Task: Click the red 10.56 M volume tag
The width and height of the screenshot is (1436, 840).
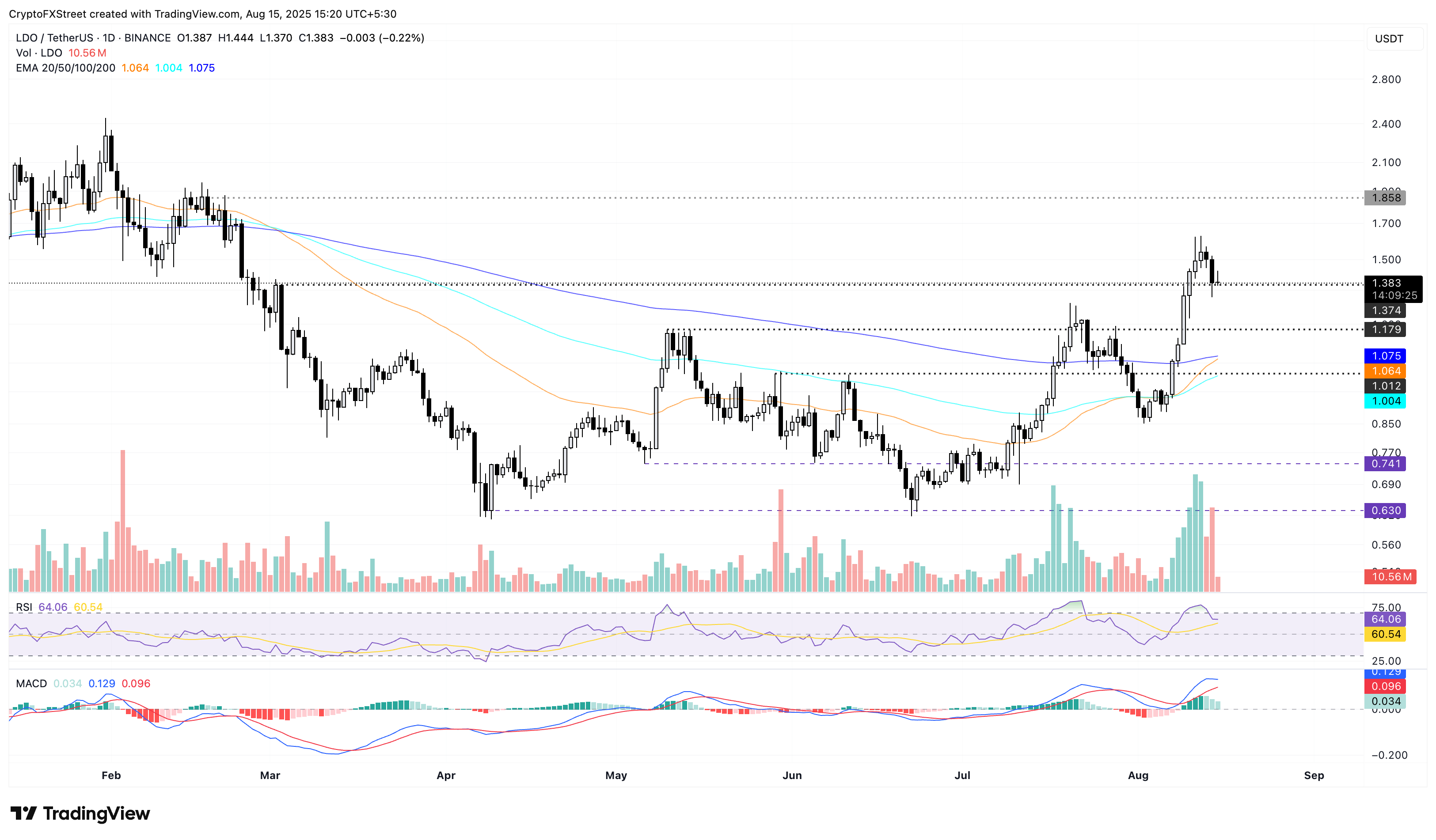Action: pyautogui.click(x=1390, y=576)
